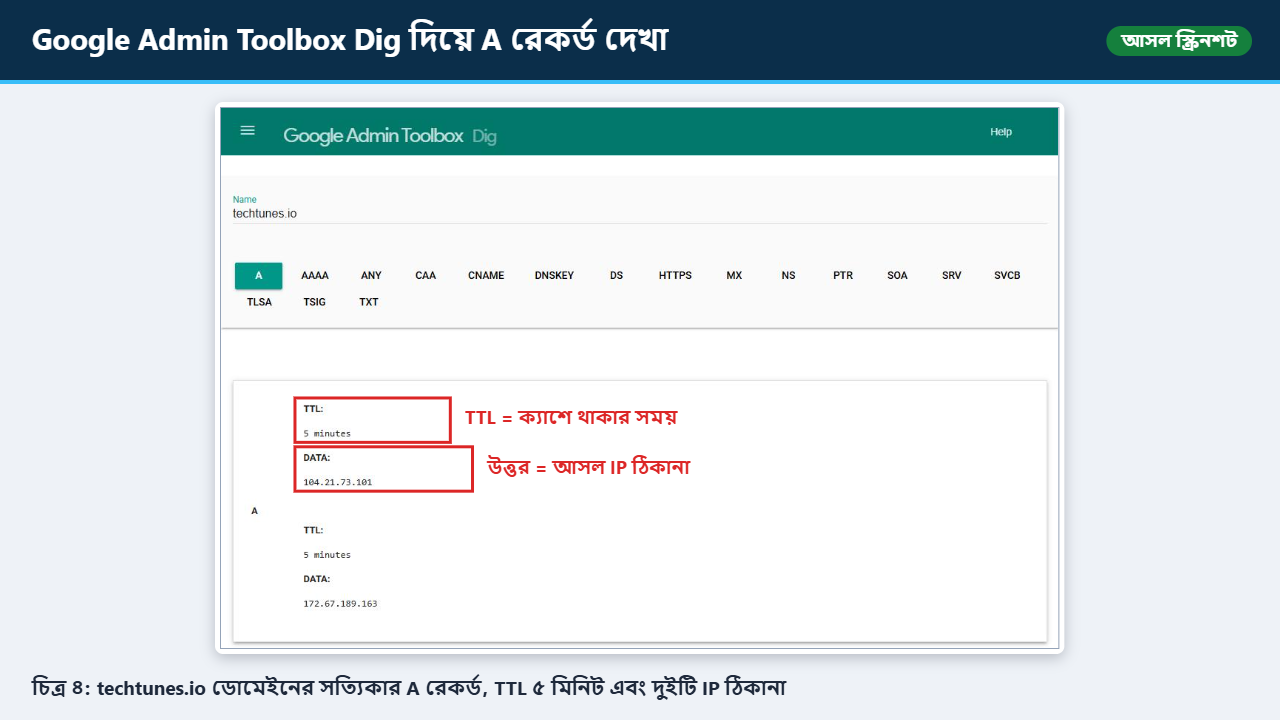Pick the DNSKEY record type
This screenshot has height=720, width=1280.
[x=555, y=276]
